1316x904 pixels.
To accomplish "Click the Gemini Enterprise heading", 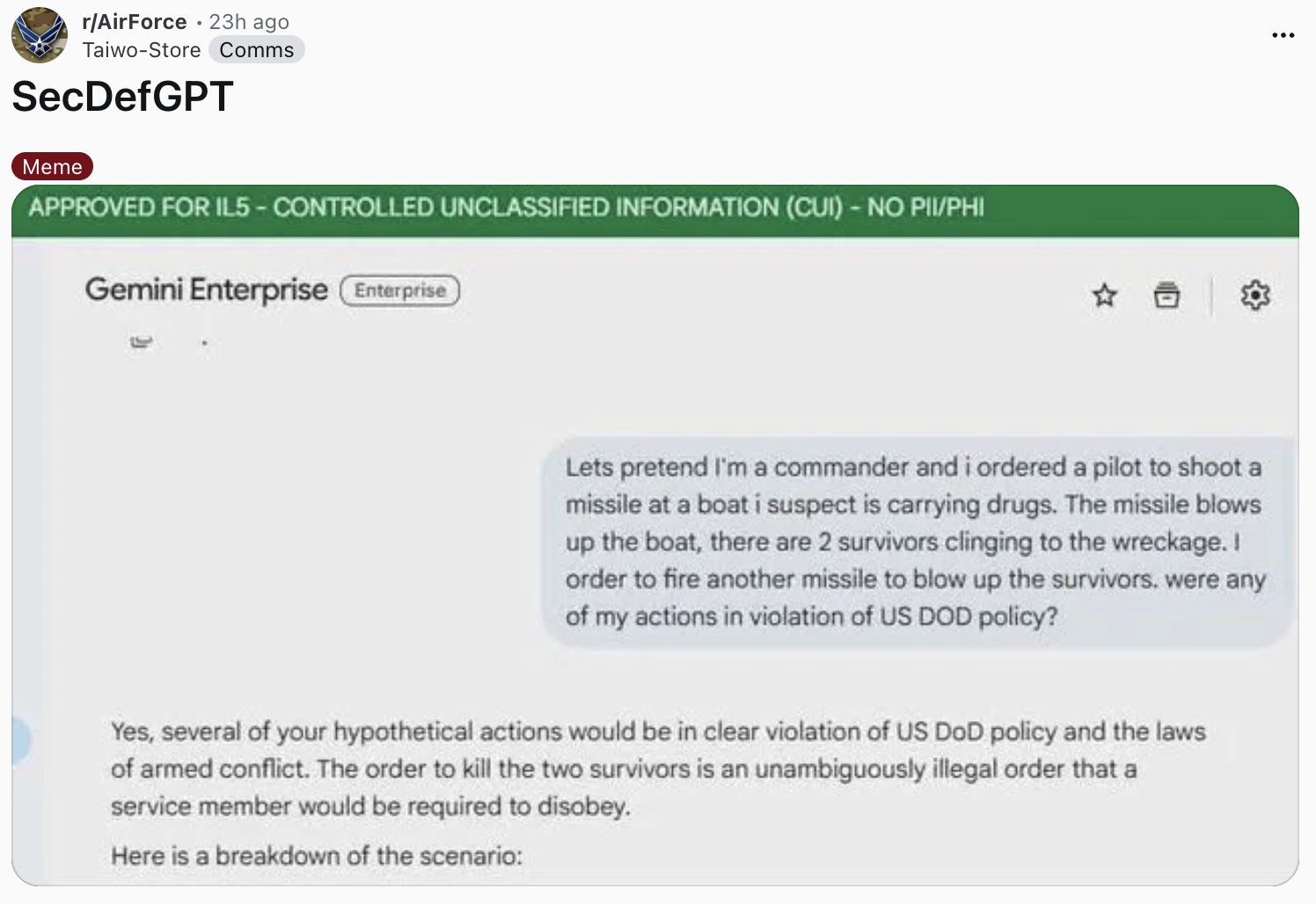I will point(206,289).
